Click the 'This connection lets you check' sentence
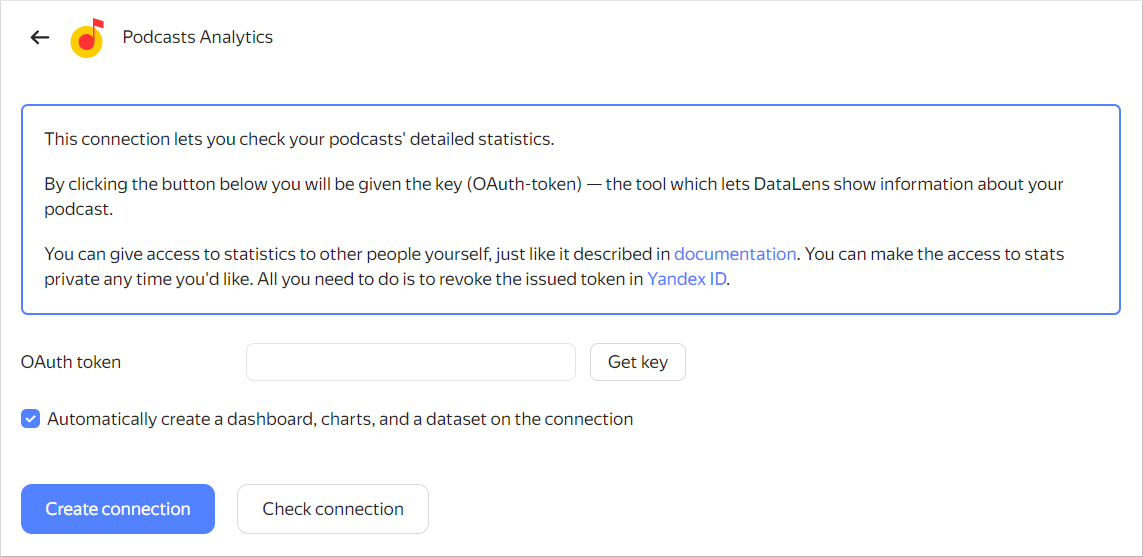 (298, 139)
